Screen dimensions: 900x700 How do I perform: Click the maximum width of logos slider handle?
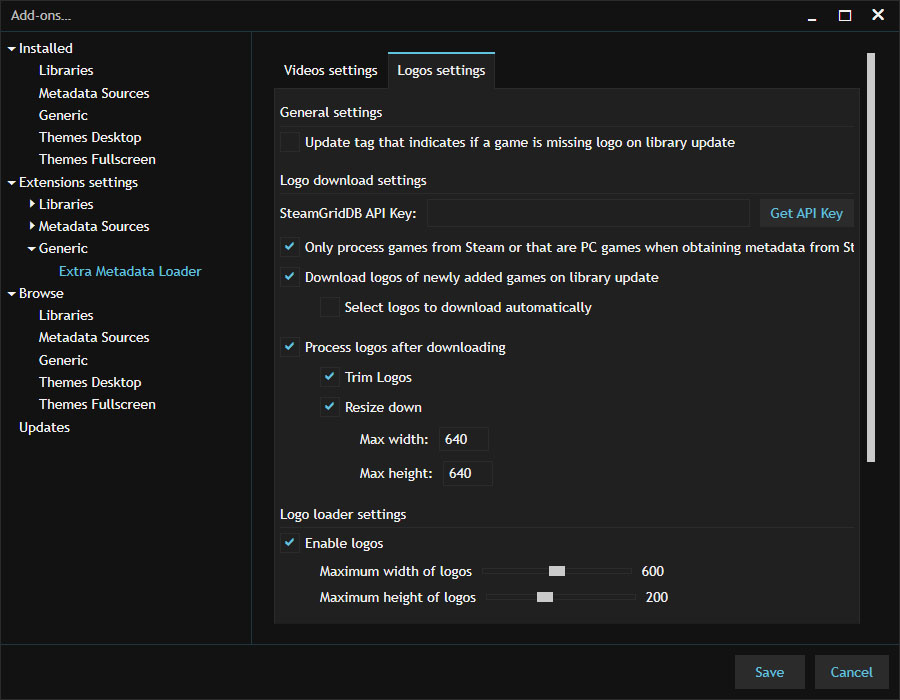[x=556, y=570]
